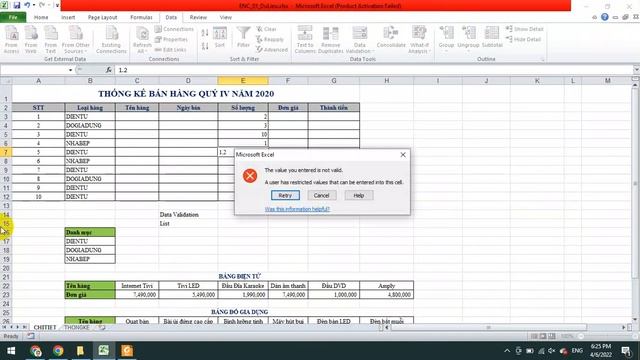
Task: Open the Sort dialog icon
Action: (220, 38)
